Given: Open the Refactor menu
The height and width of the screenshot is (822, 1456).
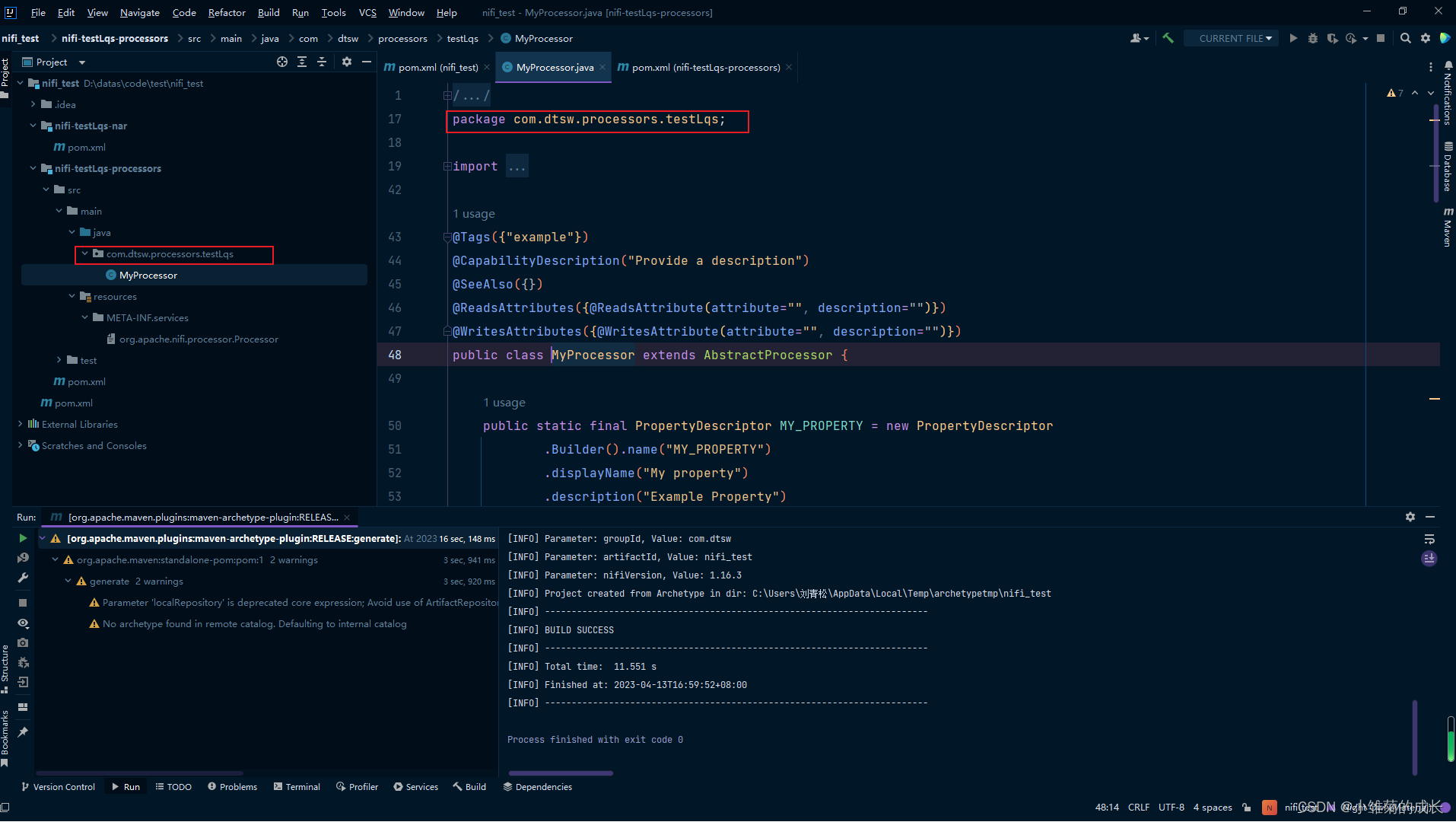Looking at the screenshot, I should tap(227, 12).
